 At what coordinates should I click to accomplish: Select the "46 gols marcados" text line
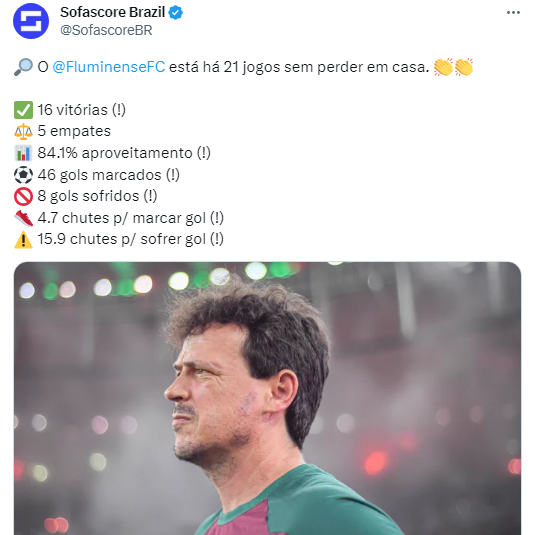tap(109, 175)
